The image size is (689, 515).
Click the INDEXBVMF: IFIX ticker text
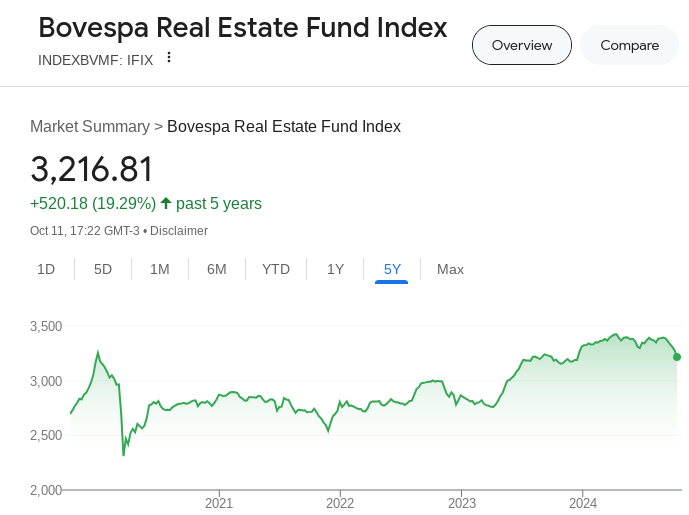(x=96, y=59)
